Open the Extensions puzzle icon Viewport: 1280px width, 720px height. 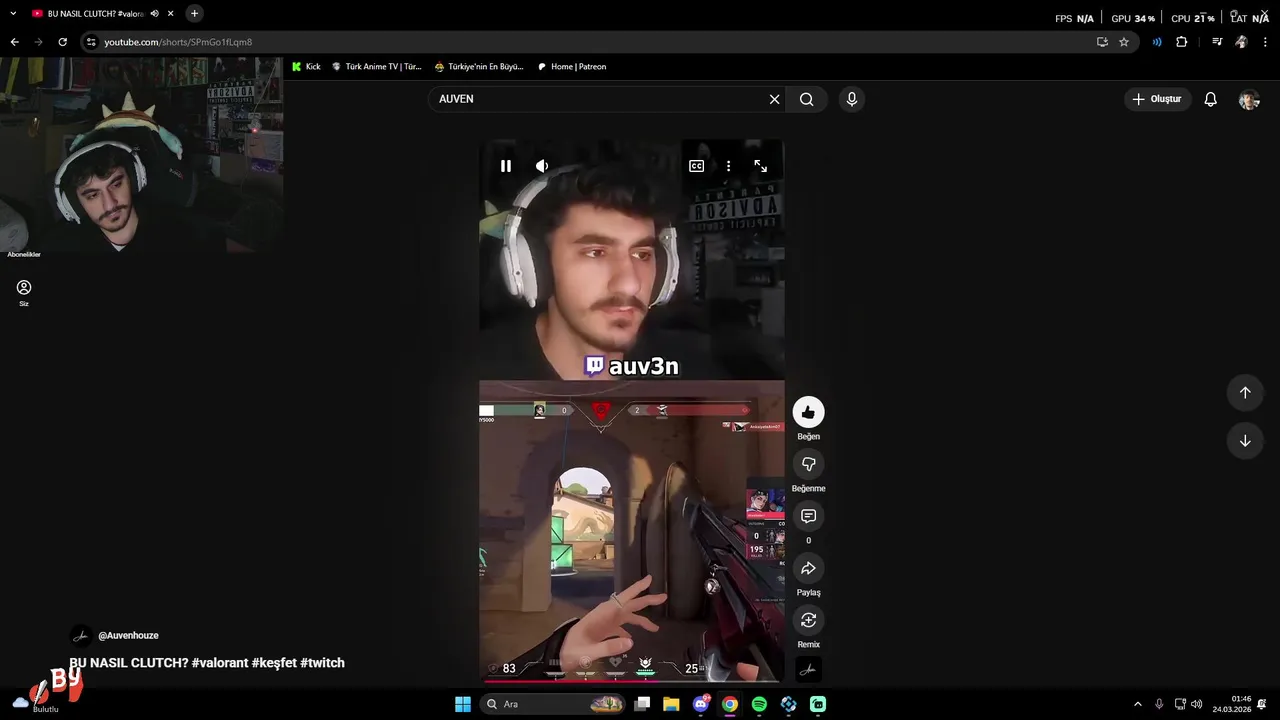[1181, 42]
